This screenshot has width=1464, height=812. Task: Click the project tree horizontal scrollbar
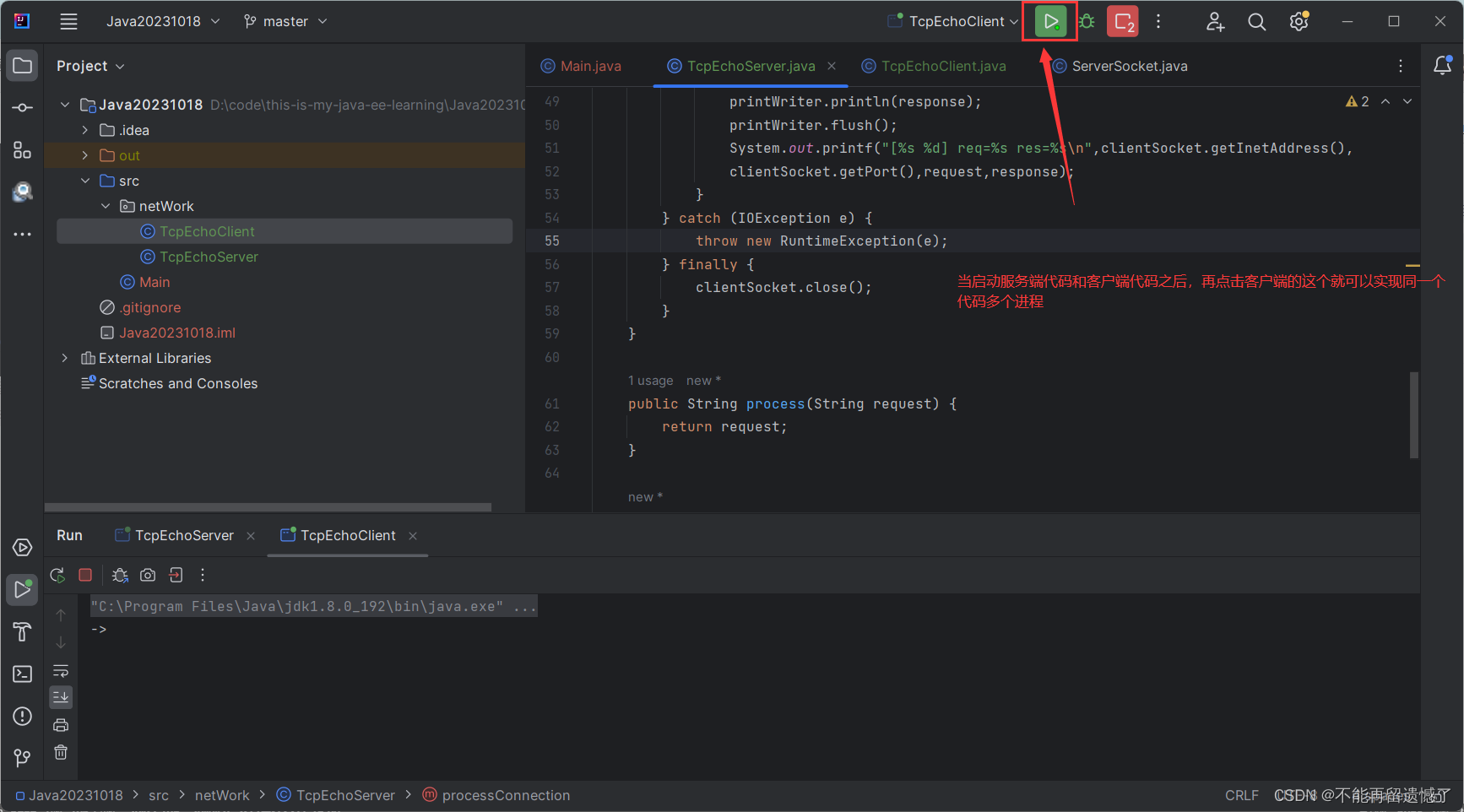[x=268, y=507]
